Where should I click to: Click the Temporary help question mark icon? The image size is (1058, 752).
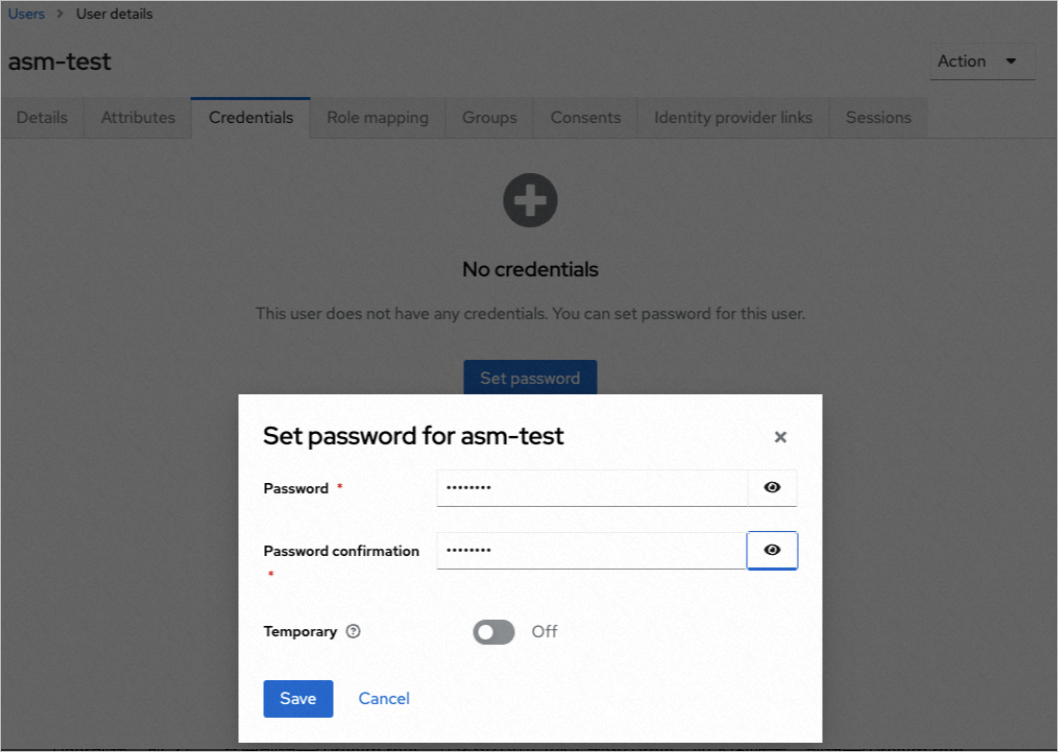pos(353,632)
